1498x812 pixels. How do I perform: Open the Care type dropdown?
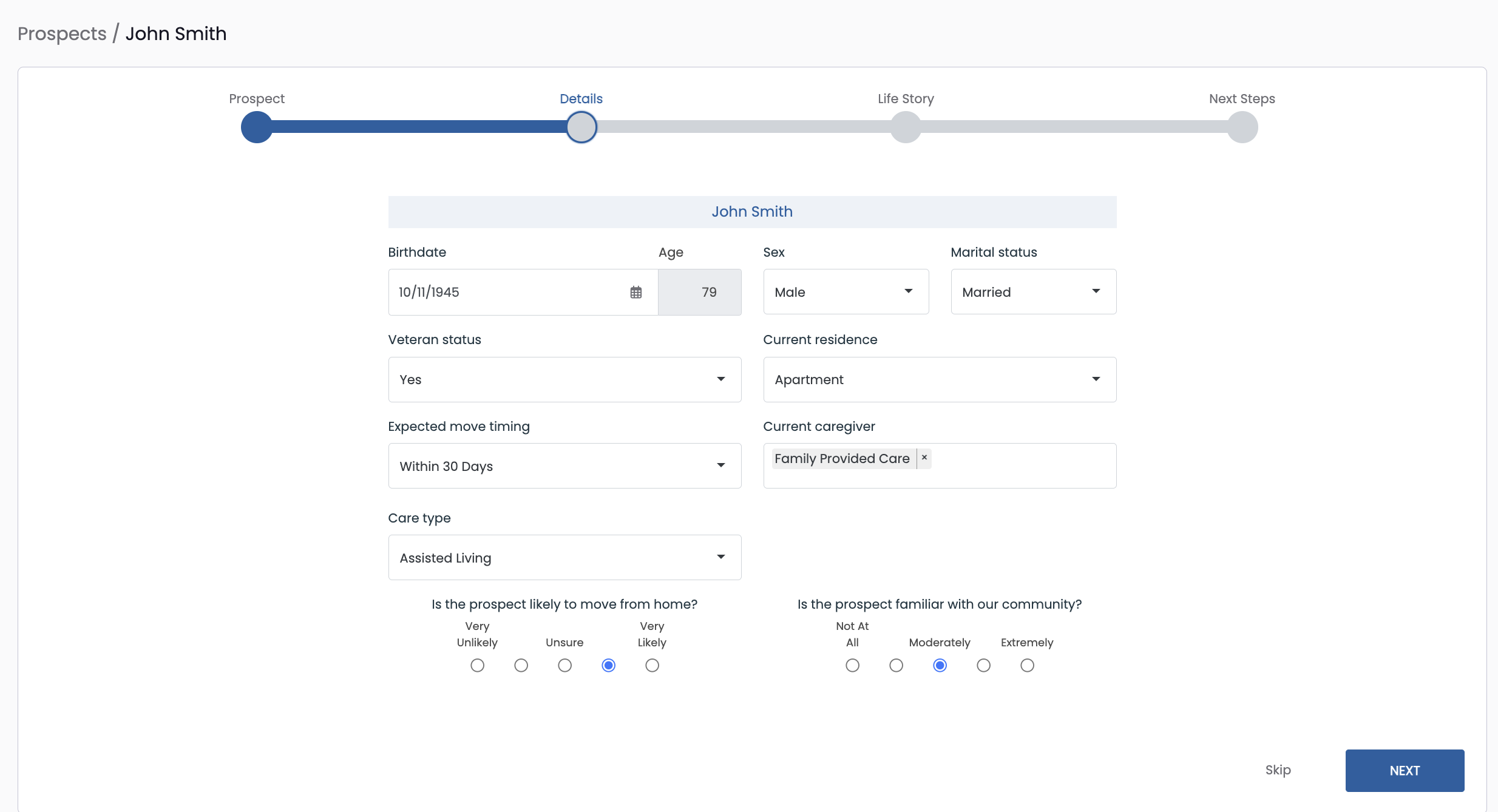(564, 558)
